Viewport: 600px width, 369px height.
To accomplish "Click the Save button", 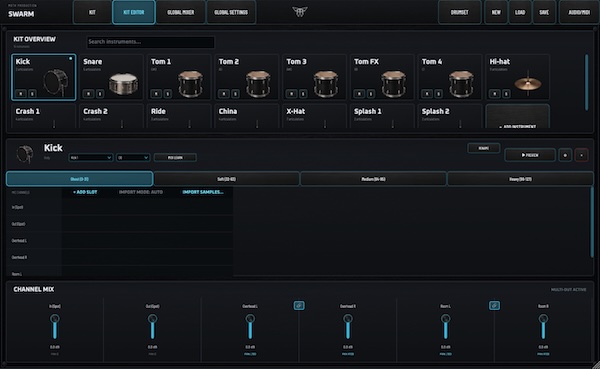I will point(544,12).
